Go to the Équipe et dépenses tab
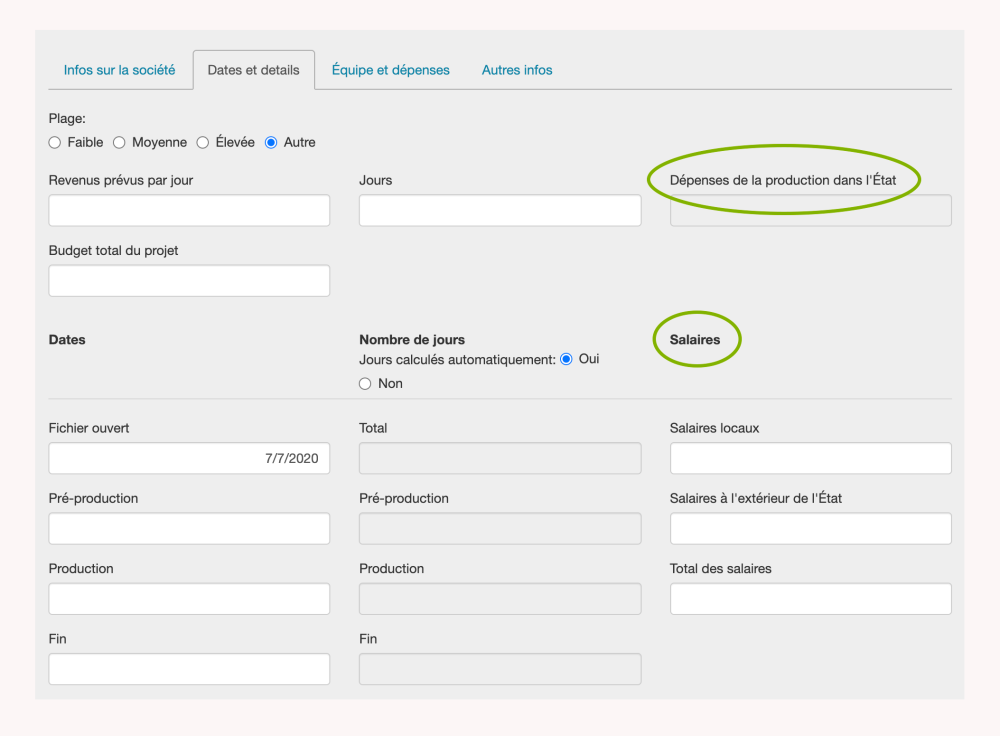 pos(390,70)
